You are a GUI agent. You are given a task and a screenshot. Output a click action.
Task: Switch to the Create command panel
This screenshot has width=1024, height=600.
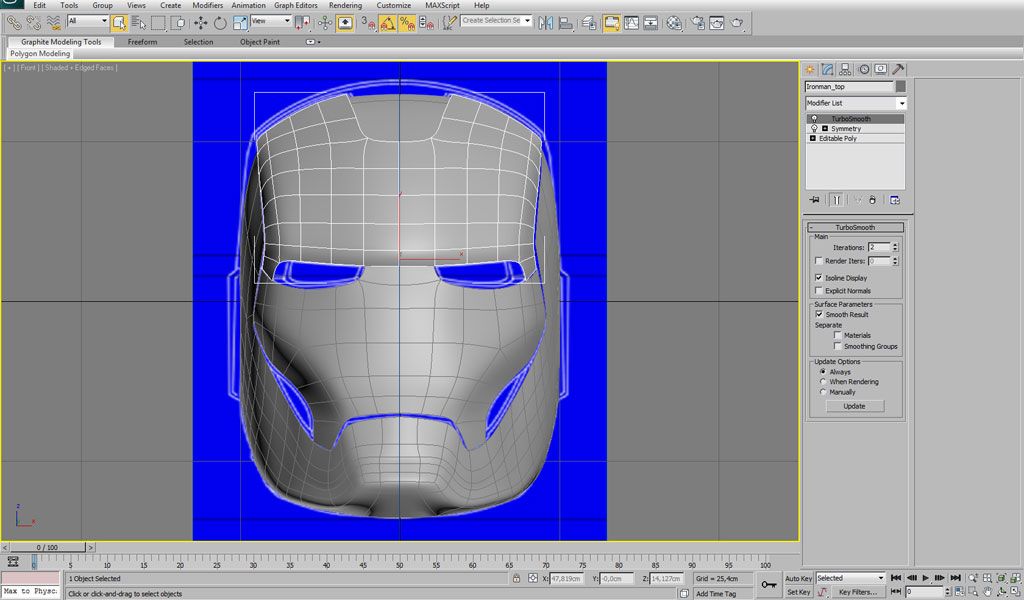[x=810, y=69]
